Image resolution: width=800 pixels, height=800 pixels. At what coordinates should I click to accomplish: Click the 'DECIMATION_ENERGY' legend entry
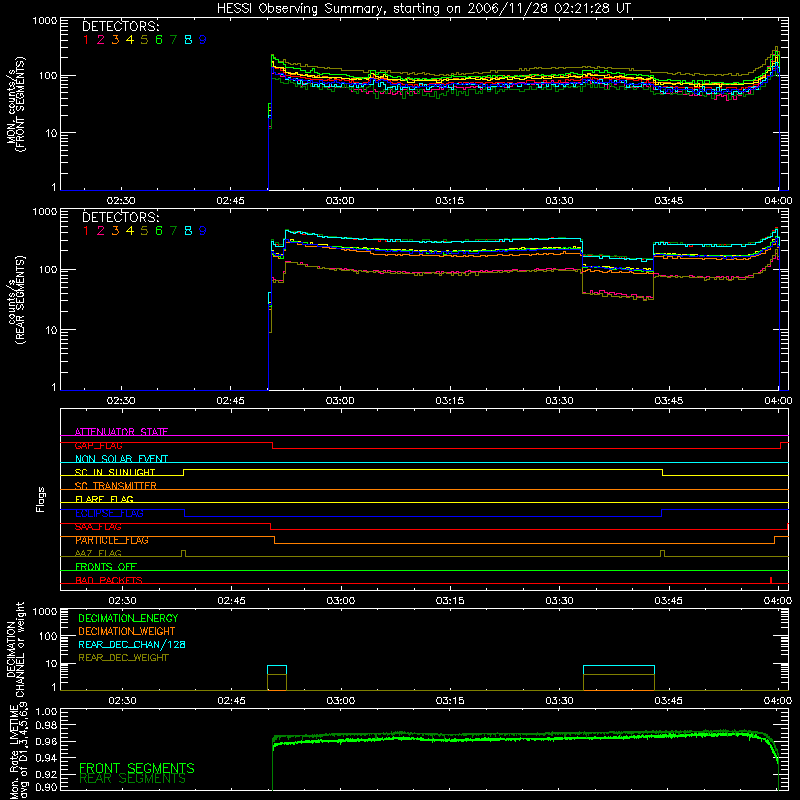click(x=128, y=618)
